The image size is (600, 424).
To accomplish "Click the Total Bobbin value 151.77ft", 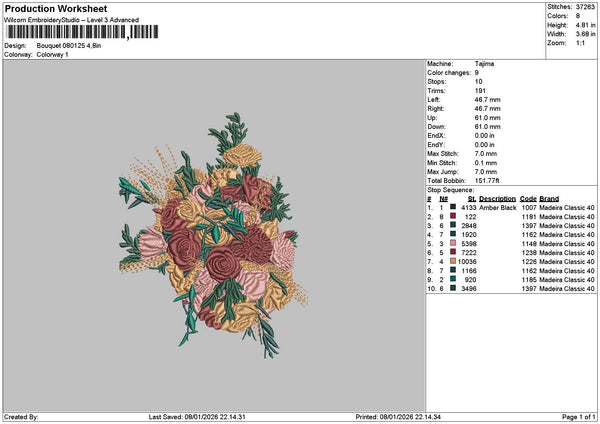I will coord(487,181).
